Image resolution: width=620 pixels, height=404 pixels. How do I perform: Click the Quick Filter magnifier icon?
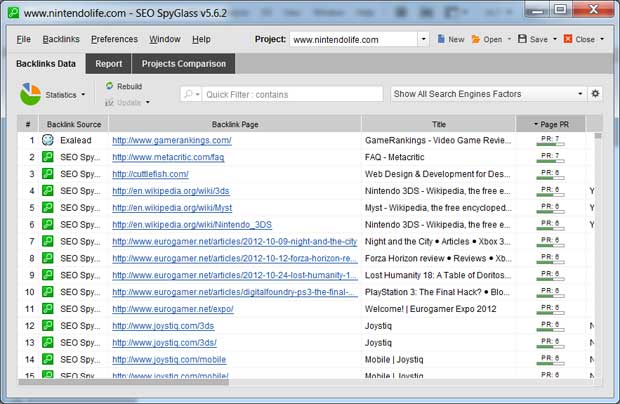pos(188,94)
